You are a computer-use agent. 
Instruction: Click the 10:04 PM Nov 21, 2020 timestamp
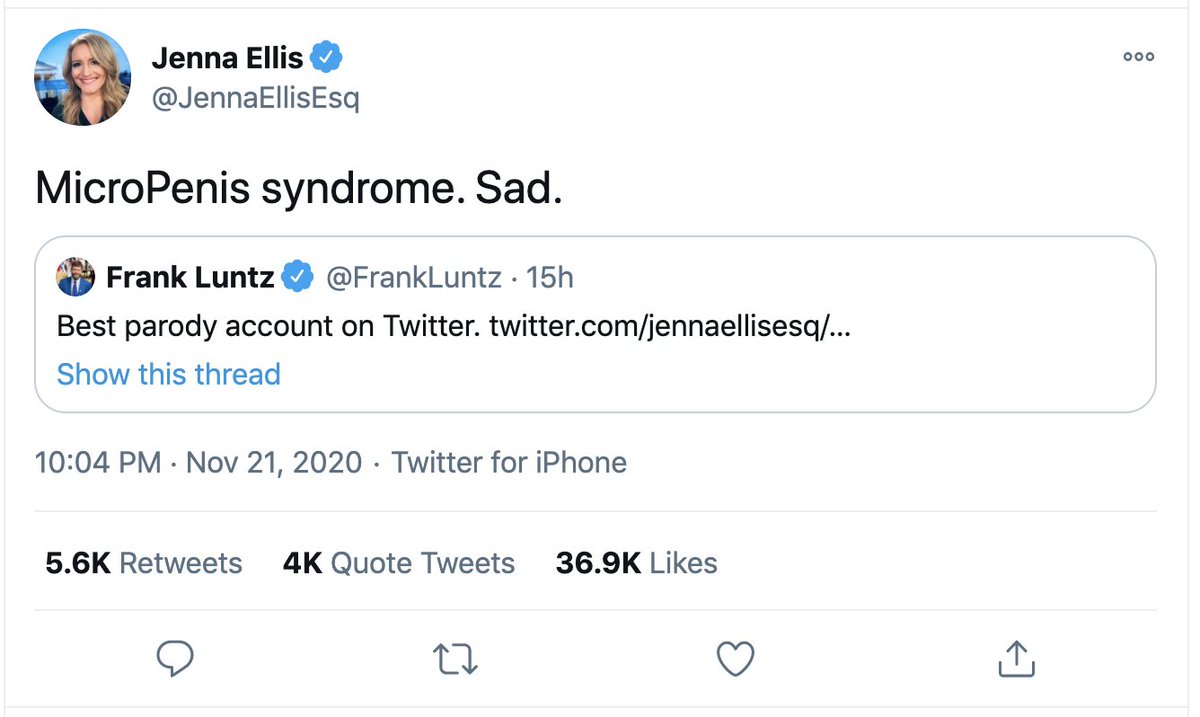(x=198, y=463)
